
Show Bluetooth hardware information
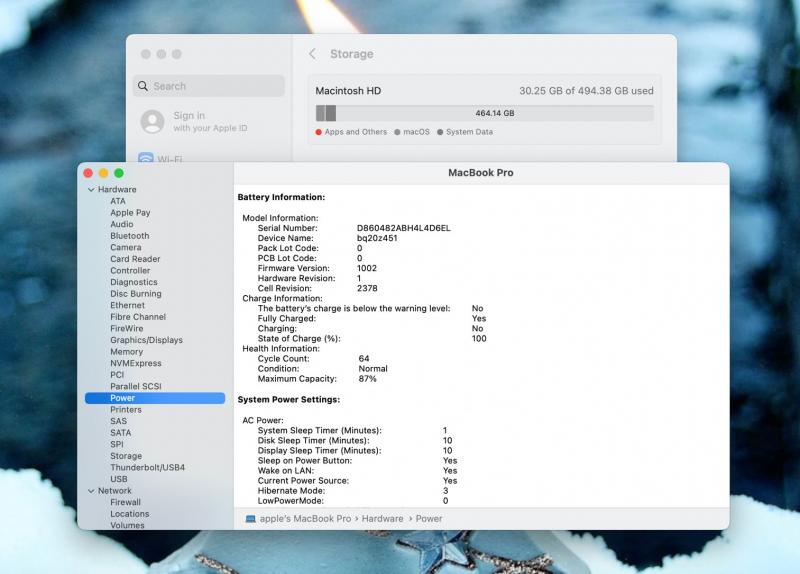[130, 236]
